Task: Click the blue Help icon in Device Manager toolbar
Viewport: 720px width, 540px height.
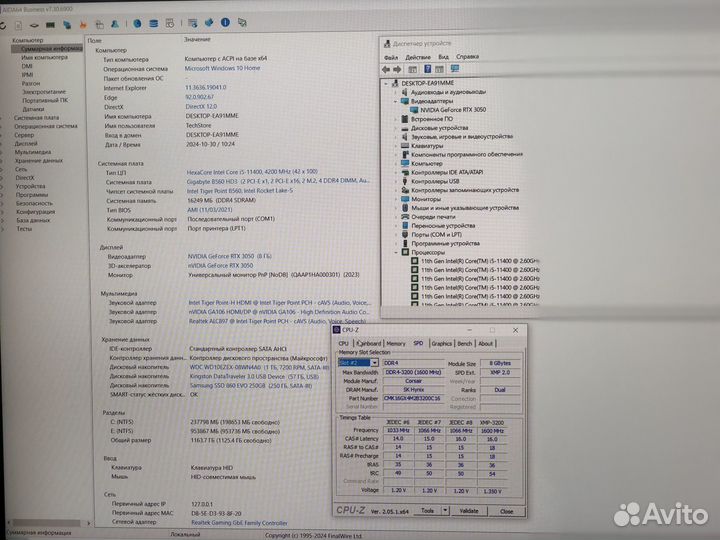Action: tap(428, 69)
